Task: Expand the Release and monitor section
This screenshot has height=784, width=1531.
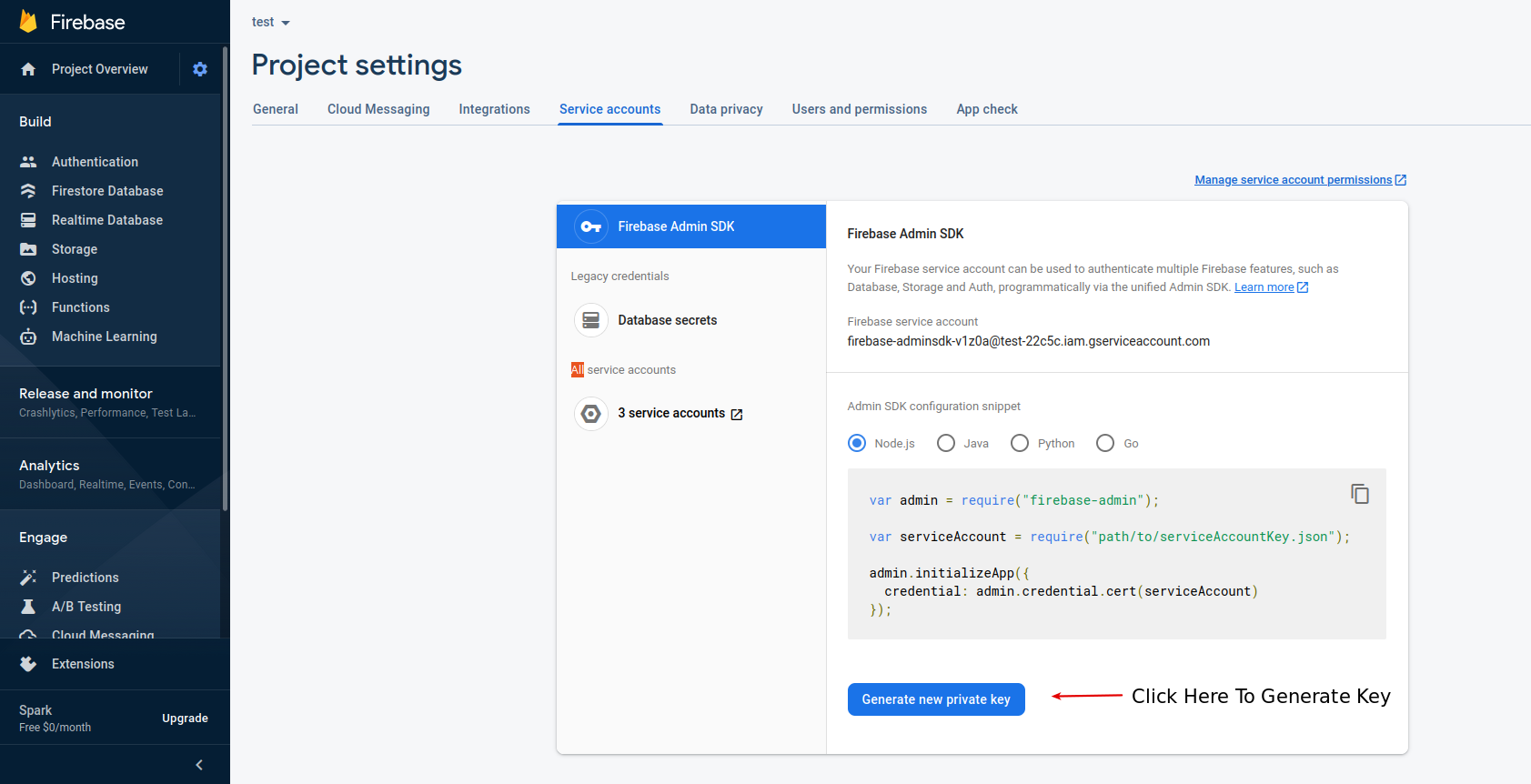Action: coord(110,402)
